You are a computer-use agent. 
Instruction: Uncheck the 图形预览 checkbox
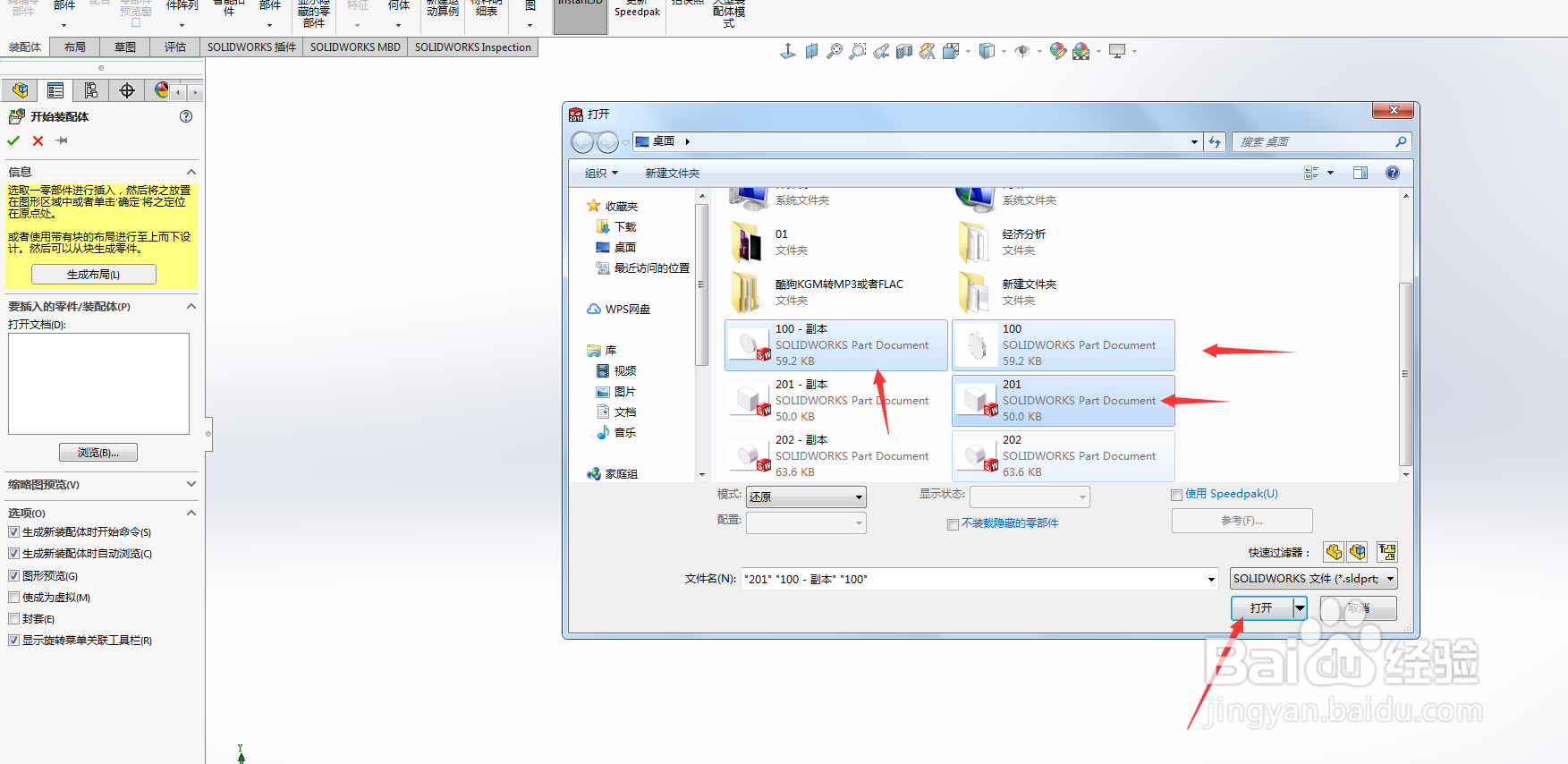(13, 576)
